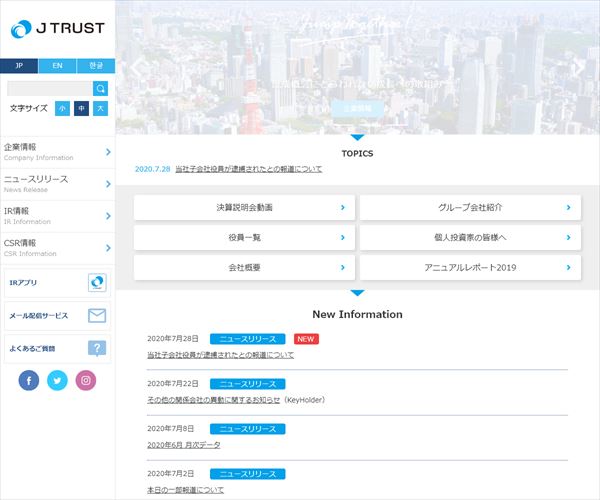Set text size to medium (中)
This screenshot has height=500, width=600.
pos(82,108)
